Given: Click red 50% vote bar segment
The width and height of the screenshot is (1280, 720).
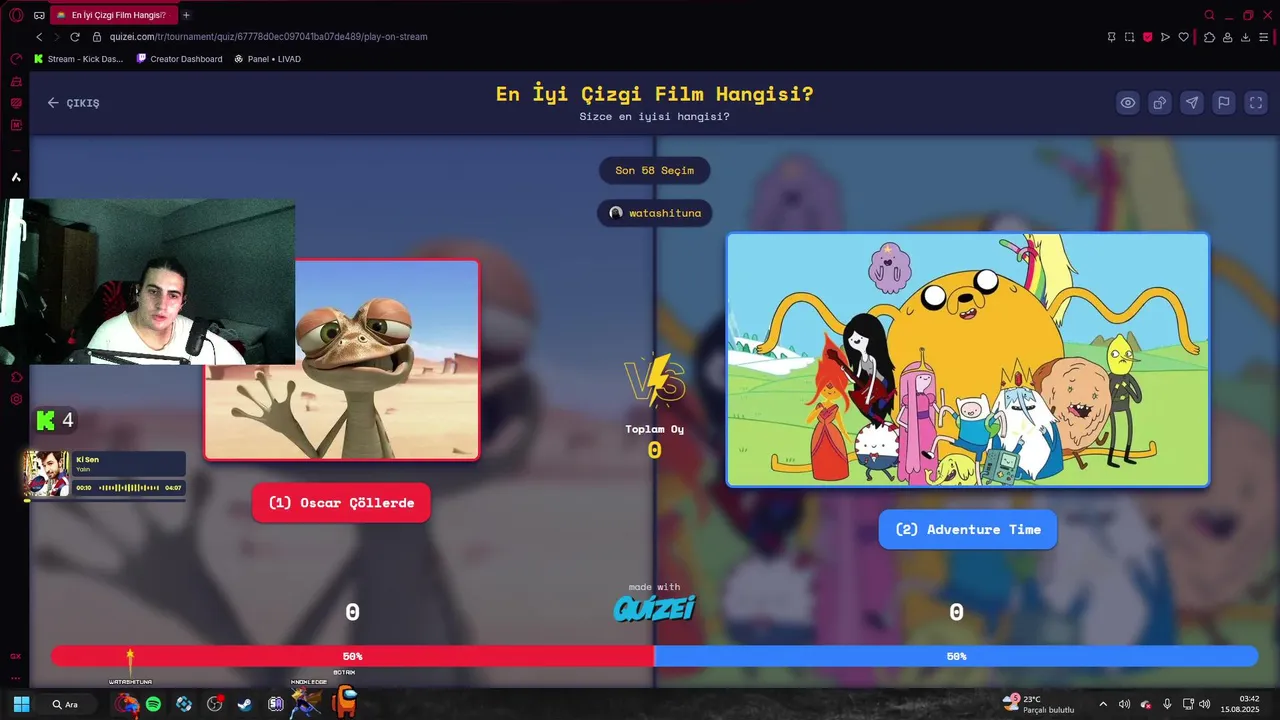Looking at the screenshot, I should point(352,656).
